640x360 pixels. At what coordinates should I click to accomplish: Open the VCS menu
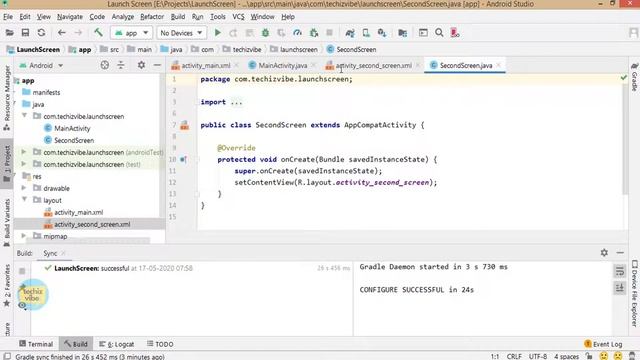238,17
